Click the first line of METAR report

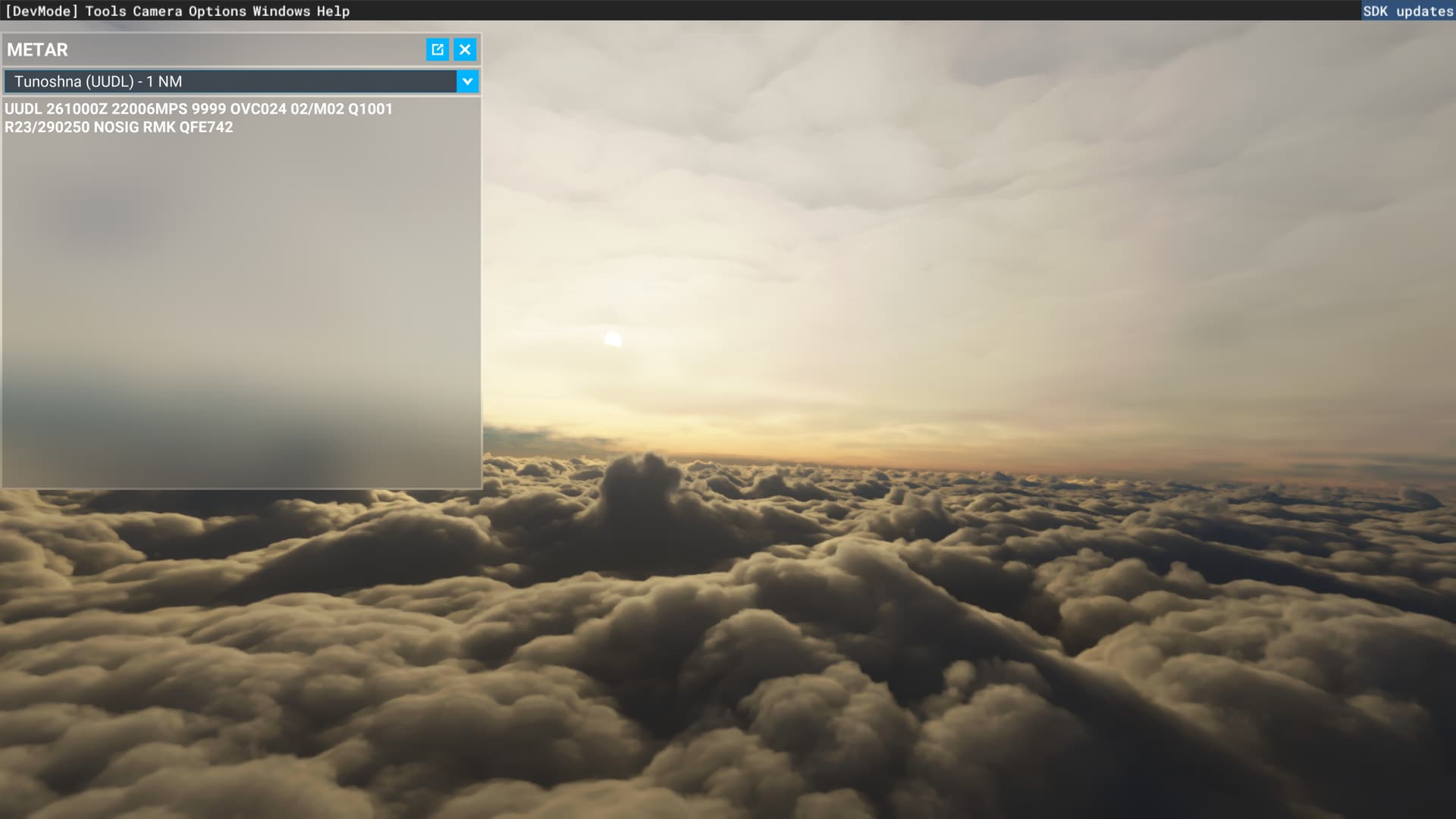click(x=199, y=108)
